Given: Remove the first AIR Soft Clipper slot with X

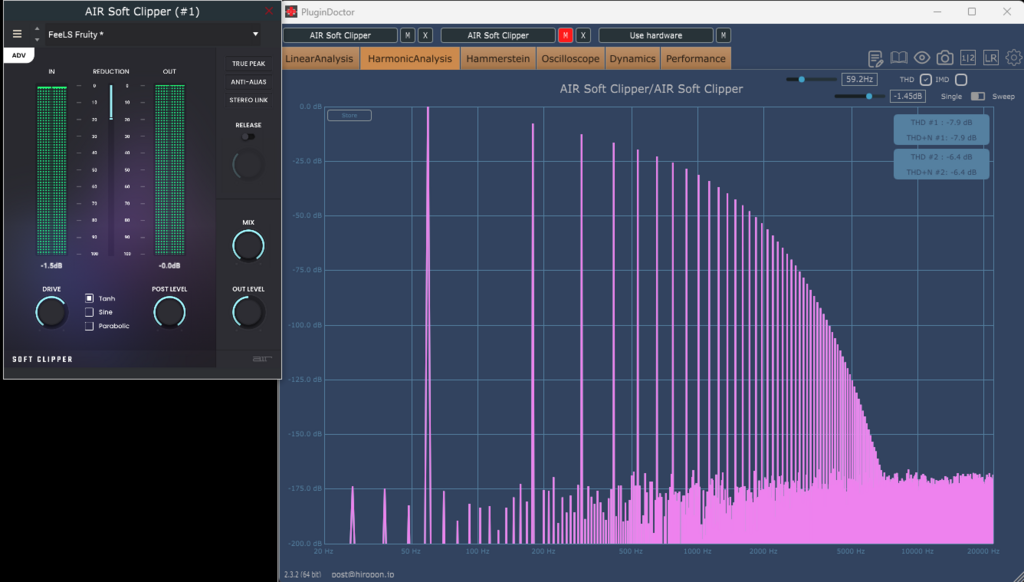Looking at the screenshot, I should (425, 35).
